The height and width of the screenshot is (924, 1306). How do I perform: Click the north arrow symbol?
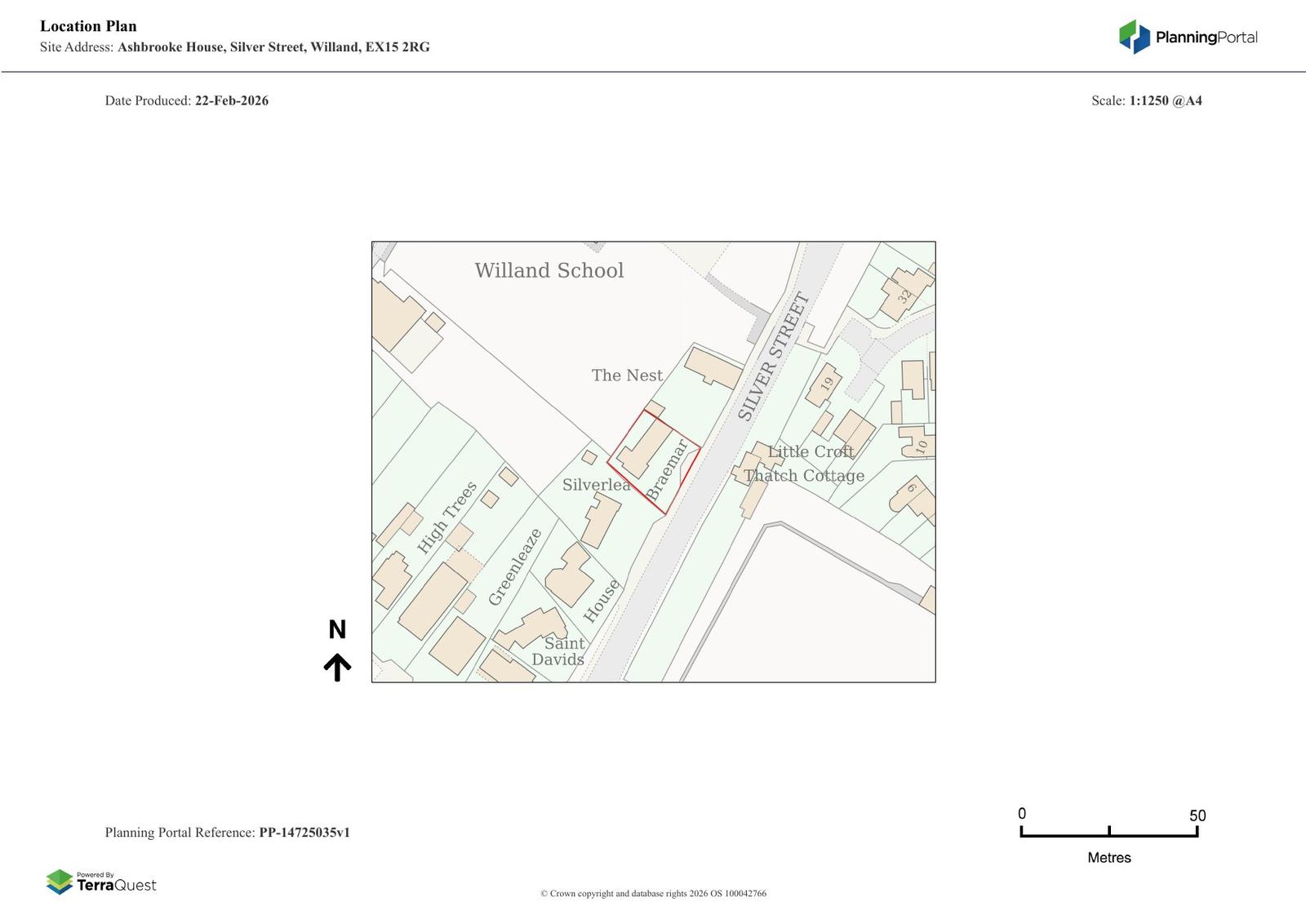[337, 667]
